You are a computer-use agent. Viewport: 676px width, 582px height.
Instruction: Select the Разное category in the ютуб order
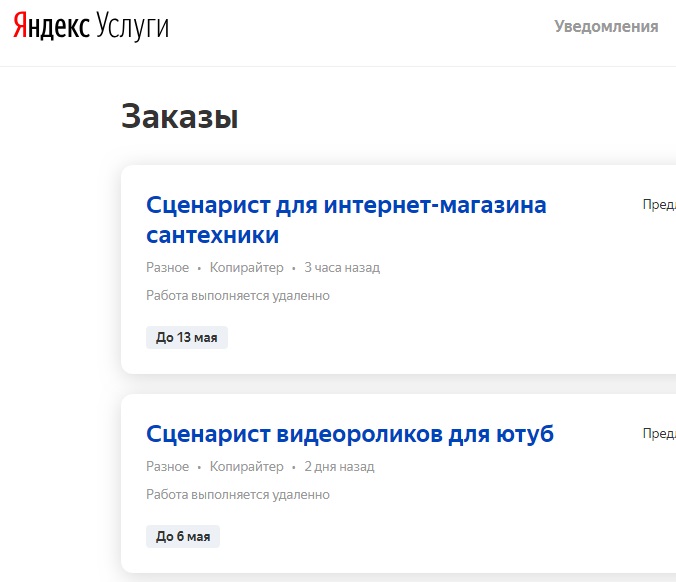[x=167, y=467]
